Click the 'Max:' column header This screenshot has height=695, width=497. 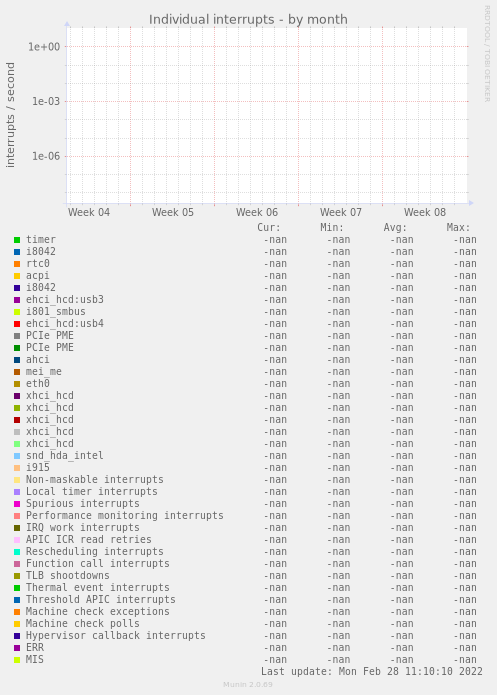tap(458, 228)
